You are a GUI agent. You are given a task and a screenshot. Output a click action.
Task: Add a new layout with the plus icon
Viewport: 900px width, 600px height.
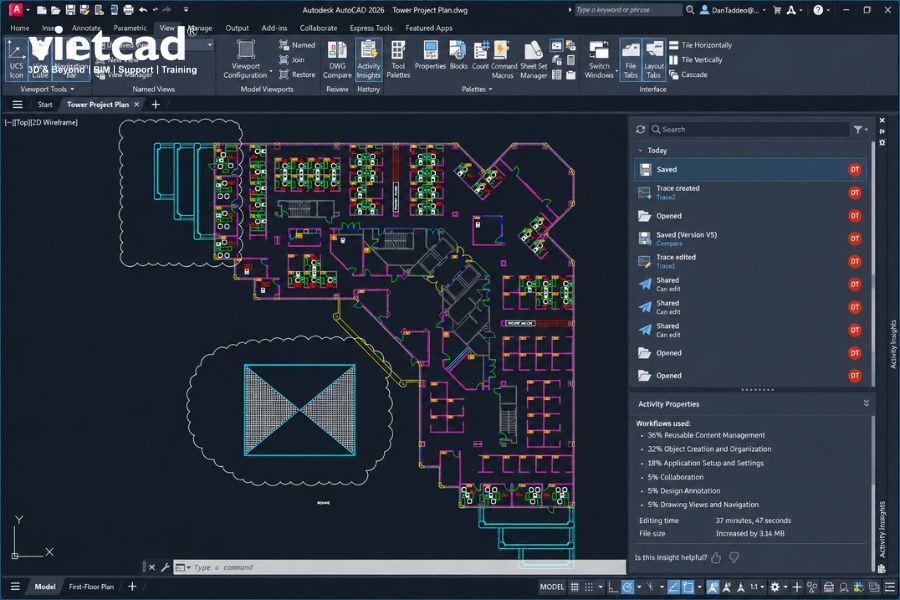(x=132, y=586)
